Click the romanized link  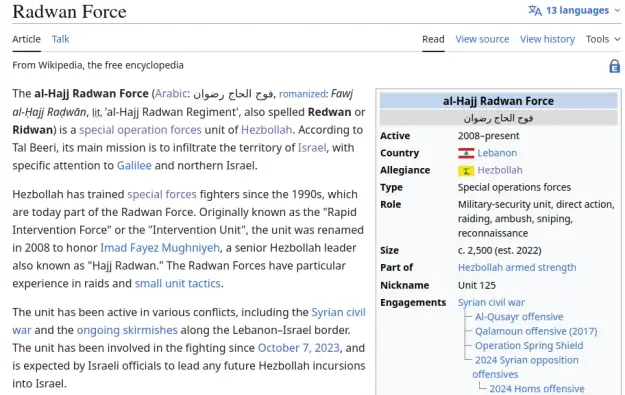coord(303,94)
